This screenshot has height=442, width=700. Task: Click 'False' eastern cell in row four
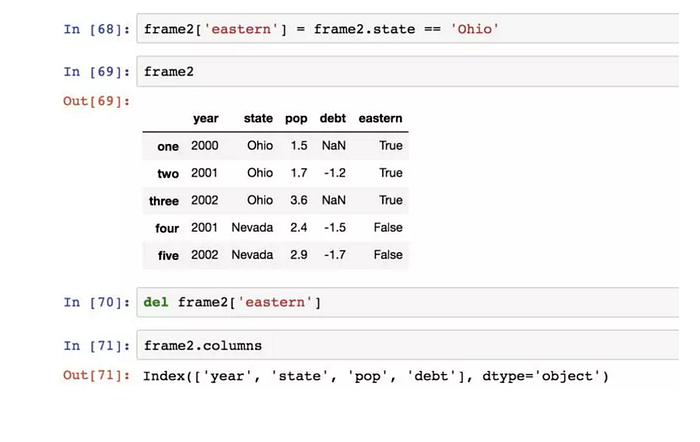[x=388, y=227]
